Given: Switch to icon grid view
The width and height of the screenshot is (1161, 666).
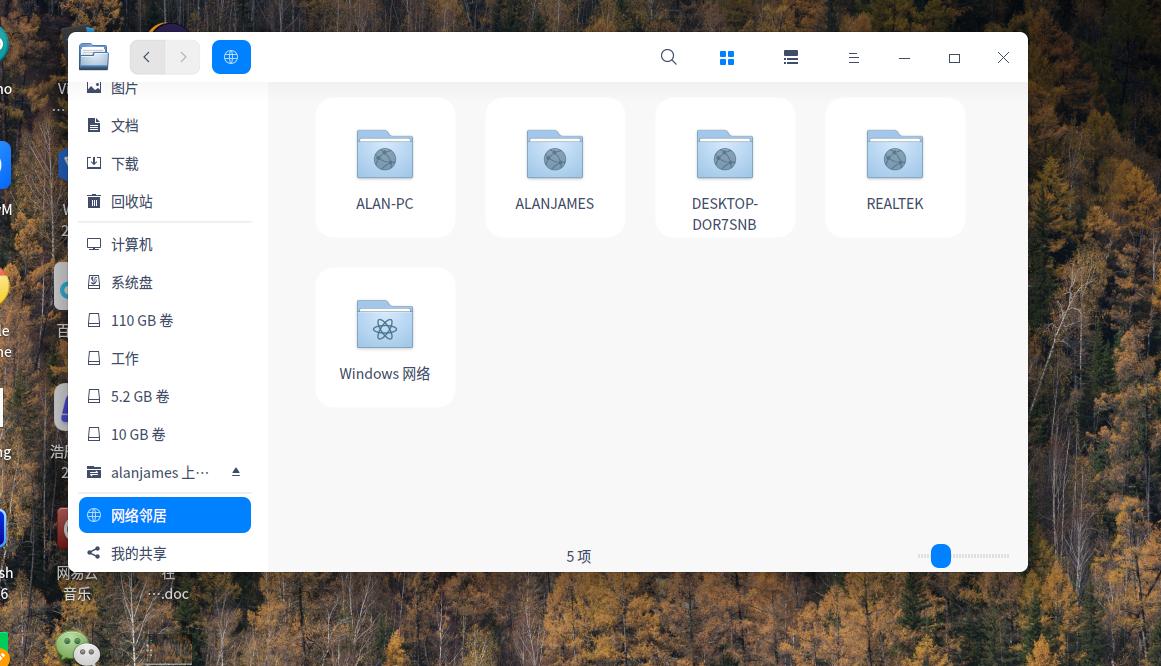Looking at the screenshot, I should pyautogui.click(x=727, y=58).
